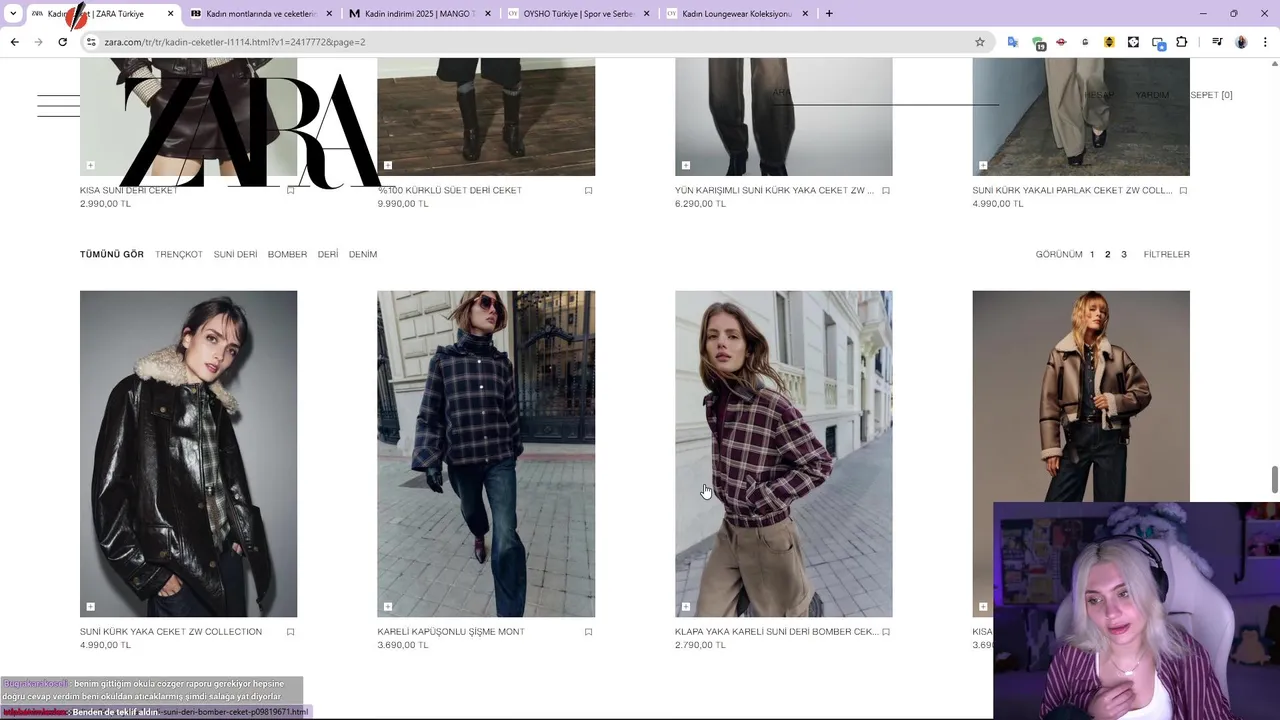
Task: Switch to Kadın Loungewear Koleksiyonu tab
Action: click(x=738, y=14)
